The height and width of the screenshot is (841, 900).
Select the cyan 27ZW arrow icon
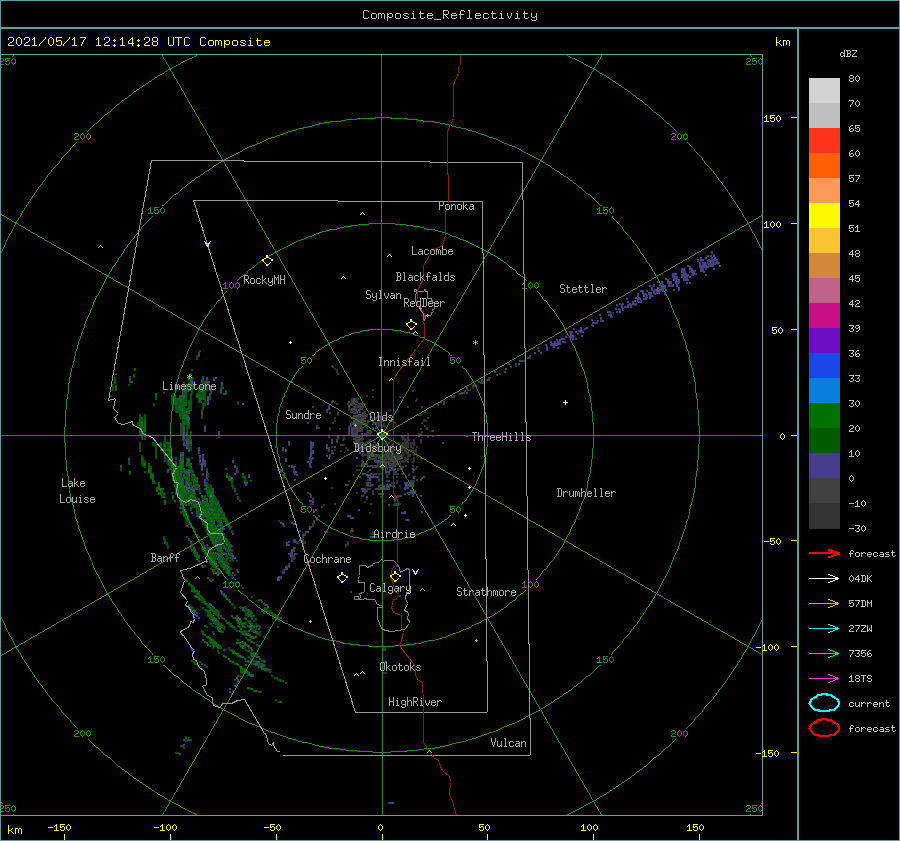pyautogui.click(x=824, y=629)
